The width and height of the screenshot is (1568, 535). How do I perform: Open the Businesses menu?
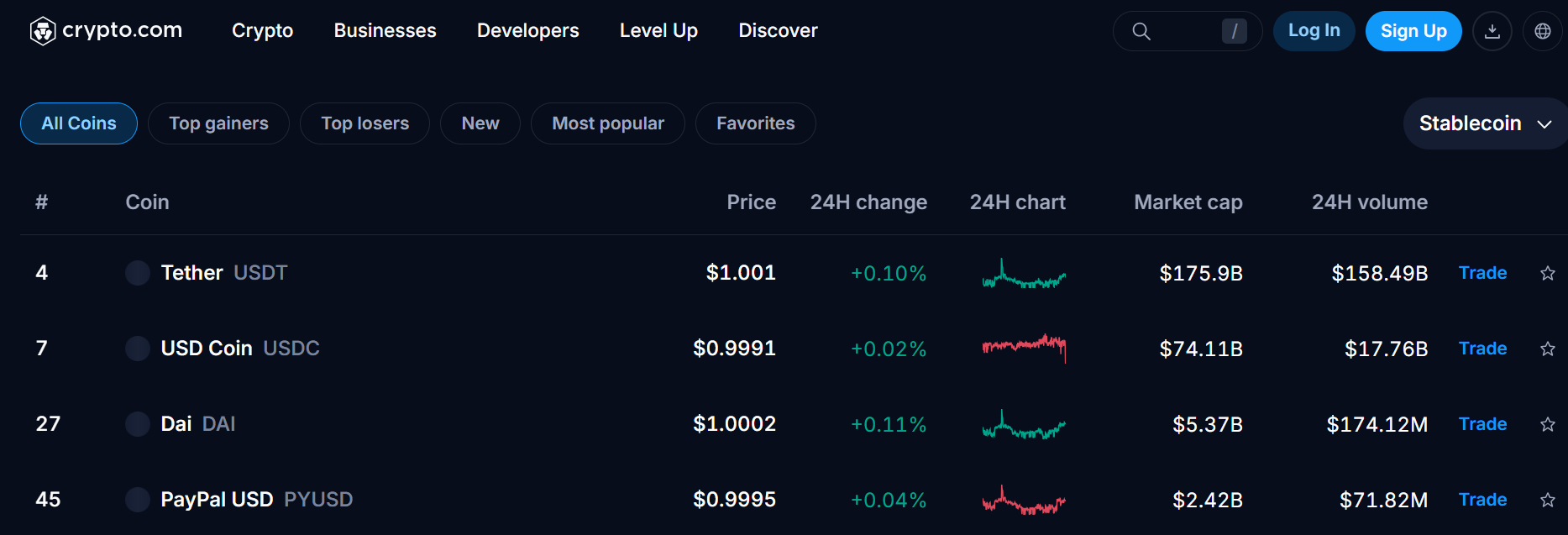click(385, 30)
